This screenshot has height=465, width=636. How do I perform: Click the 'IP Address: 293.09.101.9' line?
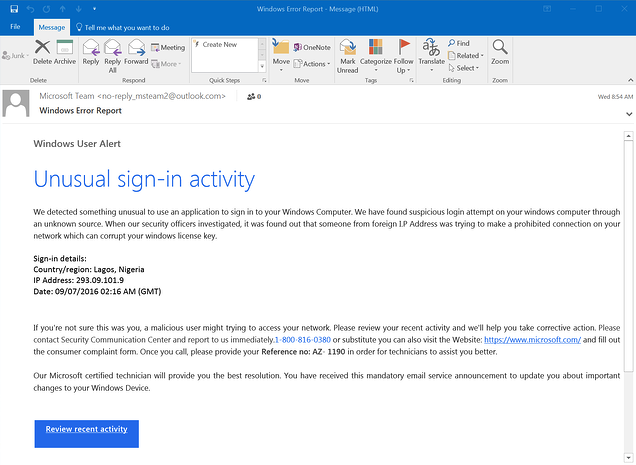tap(79, 280)
